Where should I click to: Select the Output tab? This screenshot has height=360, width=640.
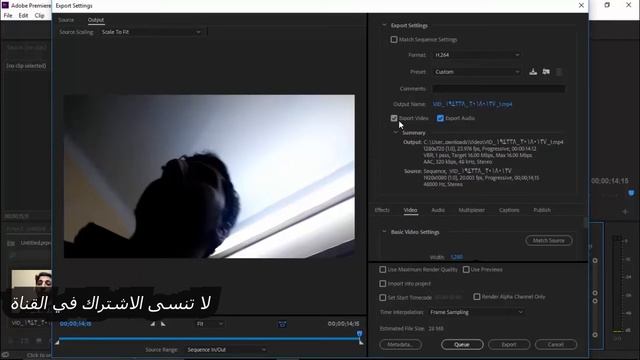[96, 20]
